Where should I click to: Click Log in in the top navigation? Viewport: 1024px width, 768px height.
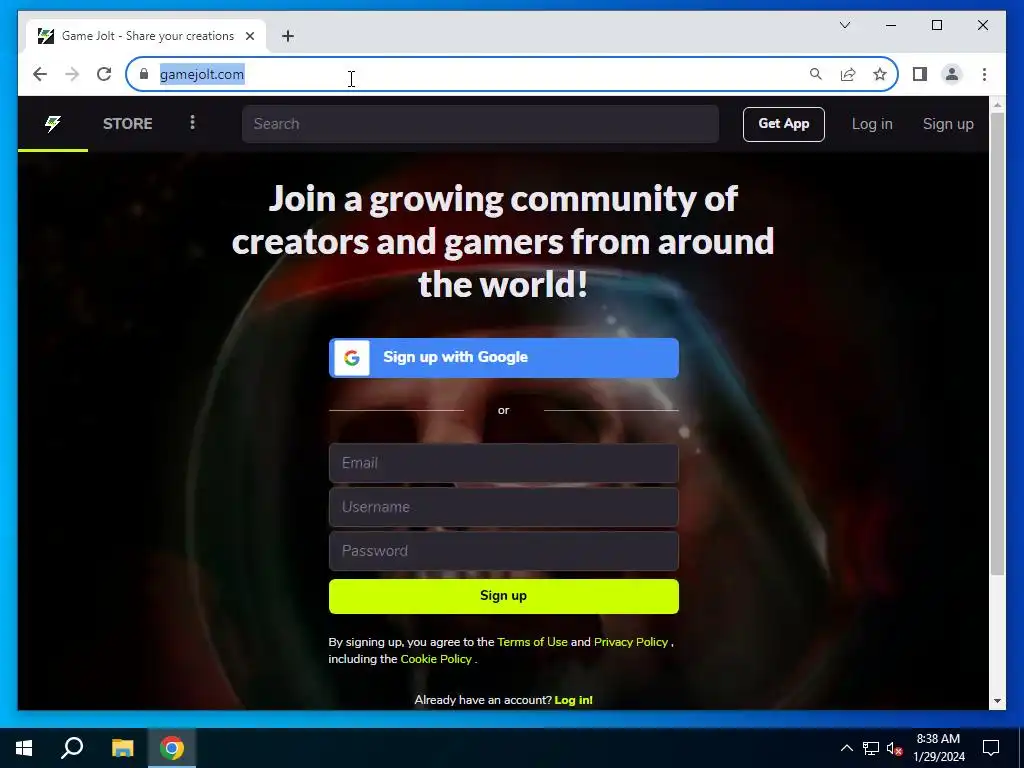coord(872,124)
